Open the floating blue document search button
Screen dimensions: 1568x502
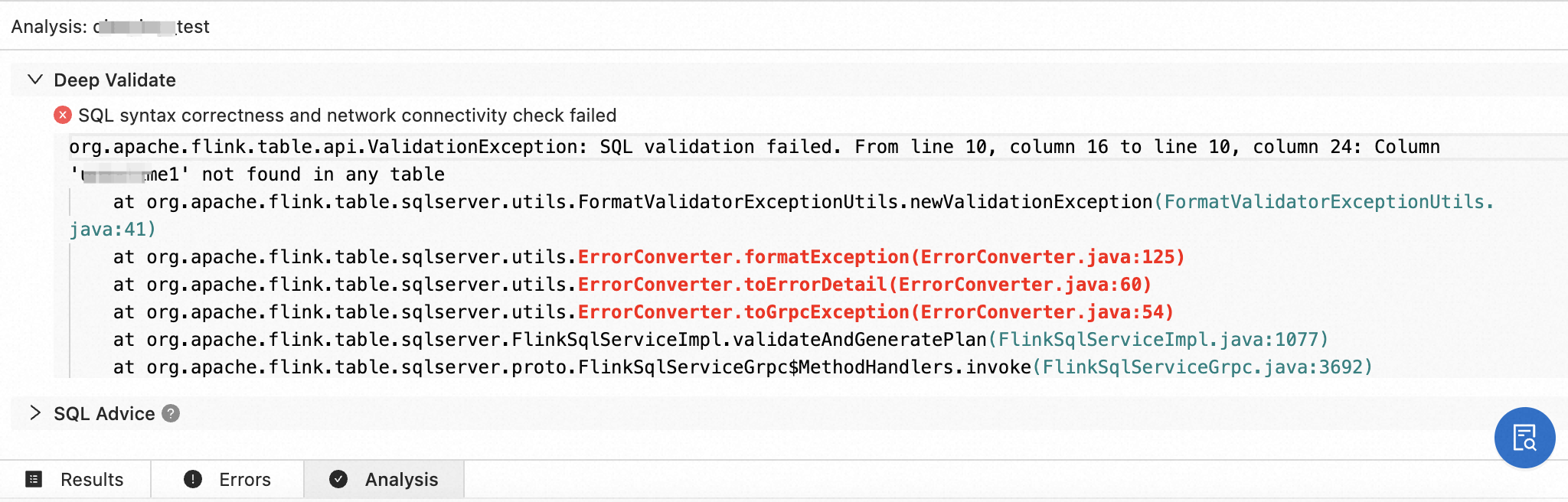pyautogui.click(x=1524, y=438)
